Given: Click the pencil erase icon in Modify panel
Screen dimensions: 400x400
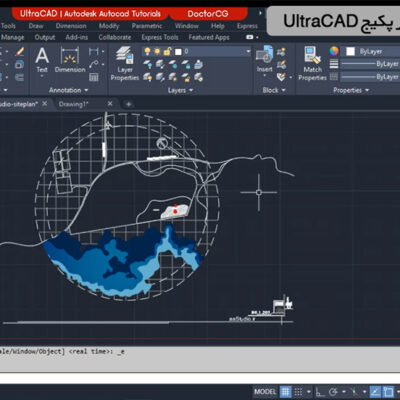Looking at the screenshot, I should [19, 52].
